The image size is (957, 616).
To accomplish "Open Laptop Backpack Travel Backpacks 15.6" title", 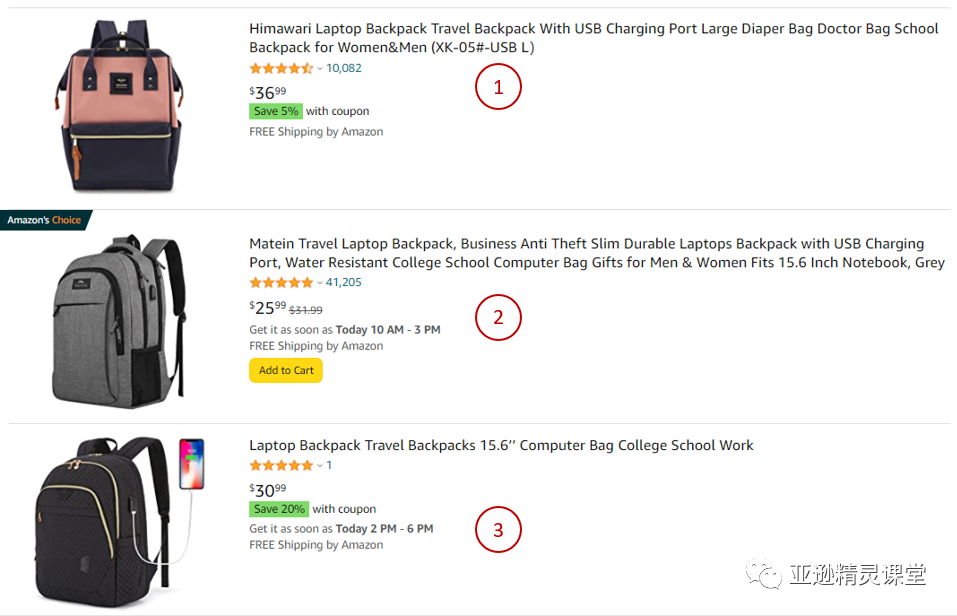I will (x=501, y=445).
